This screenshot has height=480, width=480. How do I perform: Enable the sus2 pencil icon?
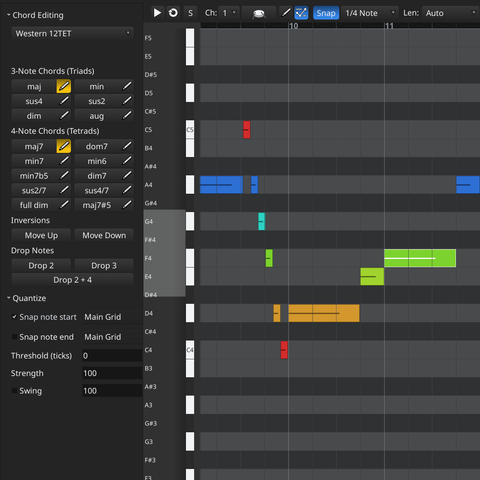click(x=127, y=101)
